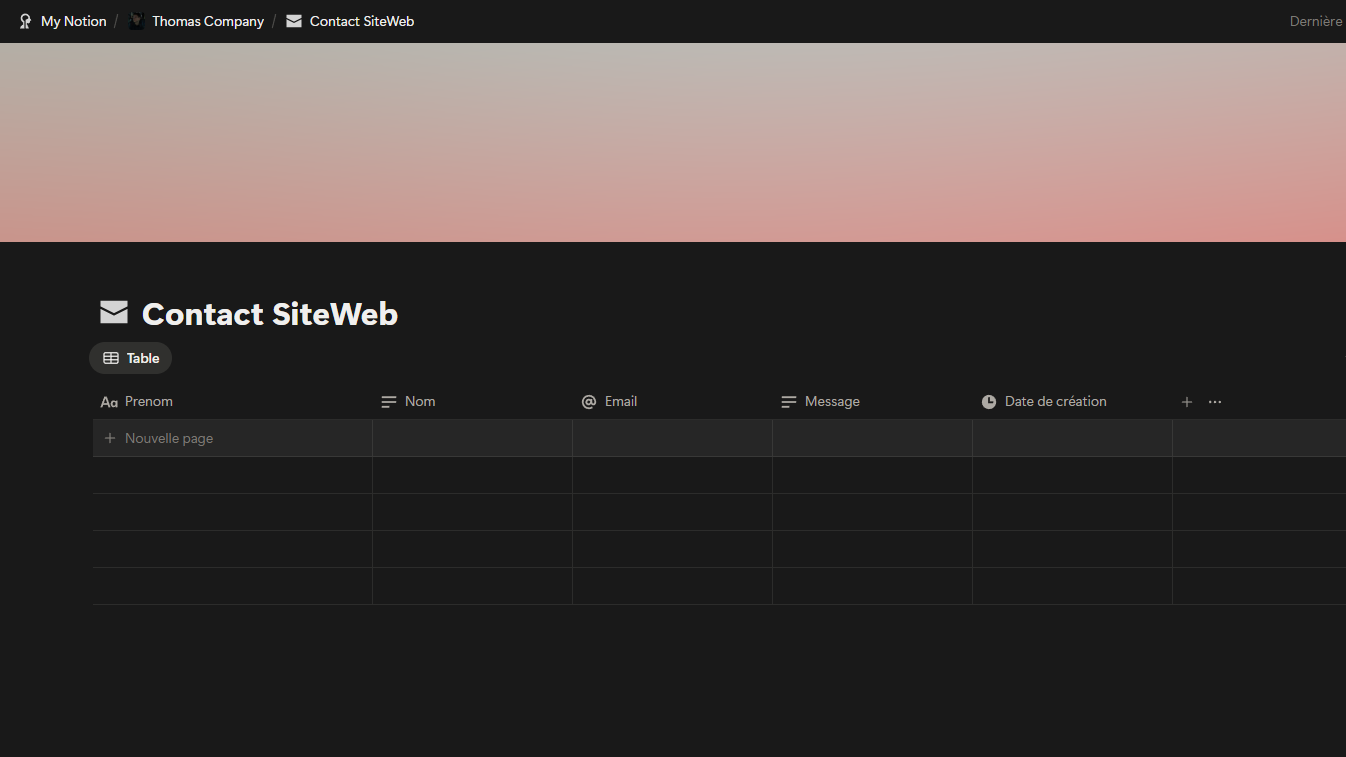Click the envelope icon in the breadcrumb
Image resolution: width=1346 pixels, height=757 pixels.
293,20
